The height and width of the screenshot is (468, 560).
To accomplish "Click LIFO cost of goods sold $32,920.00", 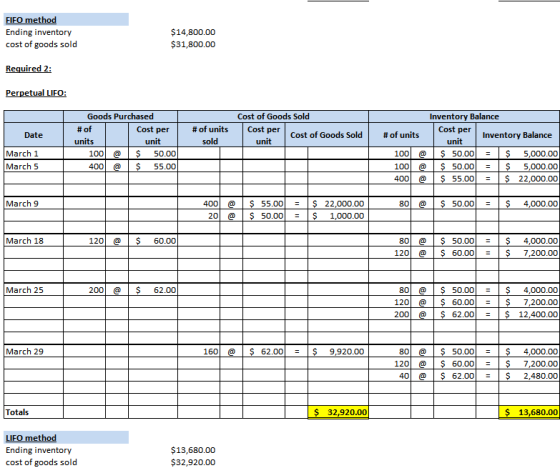I will tap(193, 462).
